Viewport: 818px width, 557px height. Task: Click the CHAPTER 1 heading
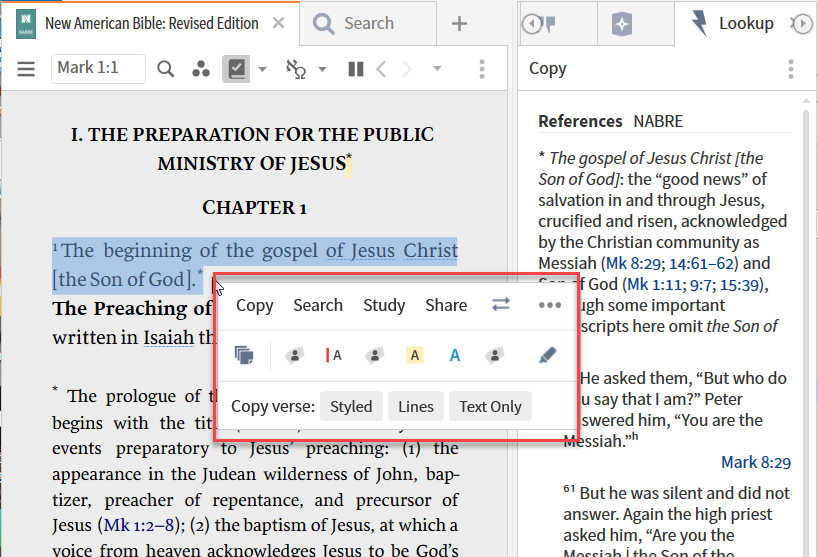point(254,208)
